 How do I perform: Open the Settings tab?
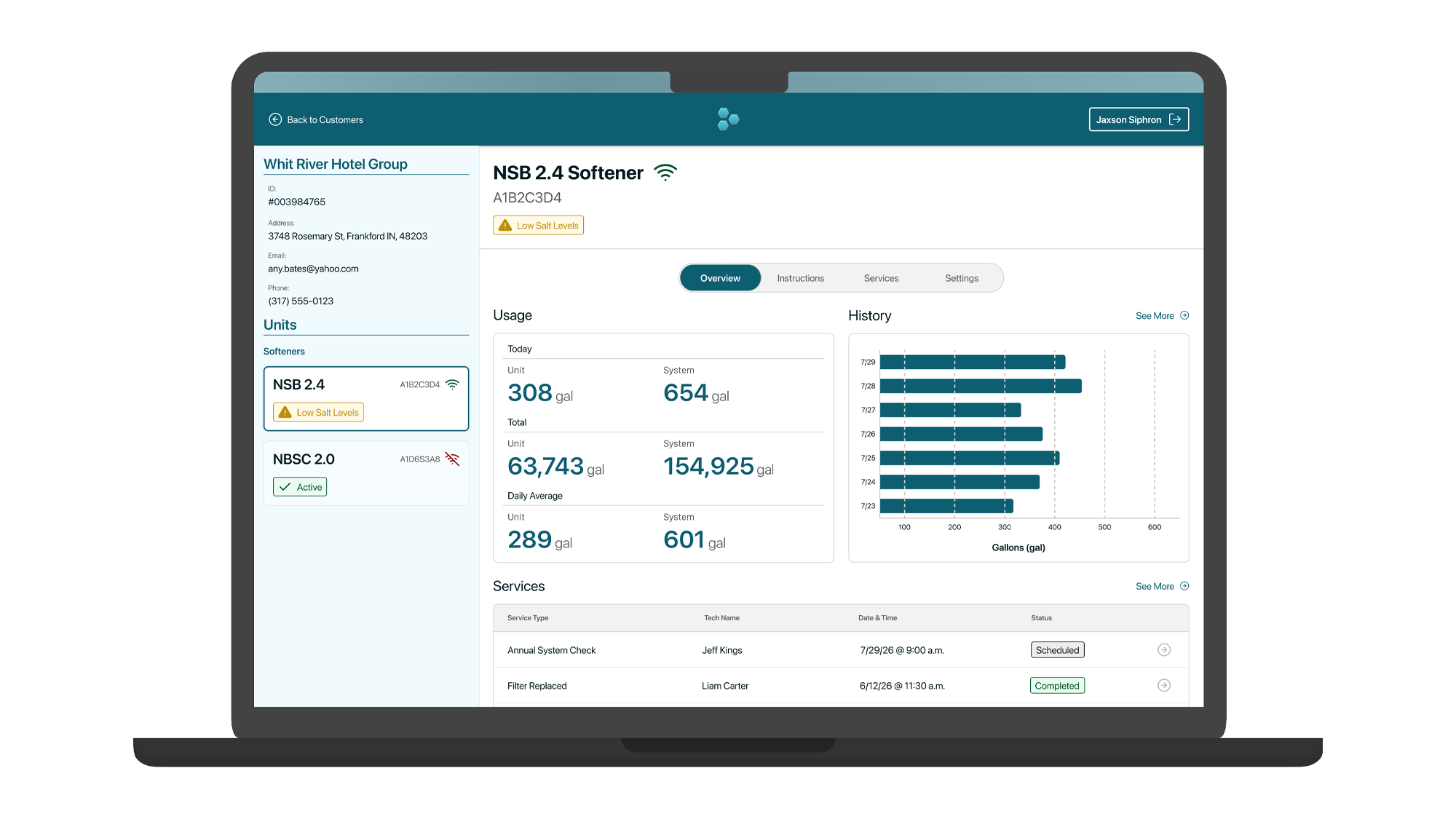pos(961,278)
